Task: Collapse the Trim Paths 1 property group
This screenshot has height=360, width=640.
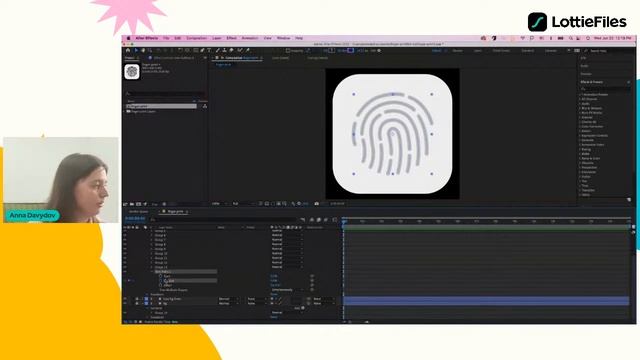Action: (152, 272)
